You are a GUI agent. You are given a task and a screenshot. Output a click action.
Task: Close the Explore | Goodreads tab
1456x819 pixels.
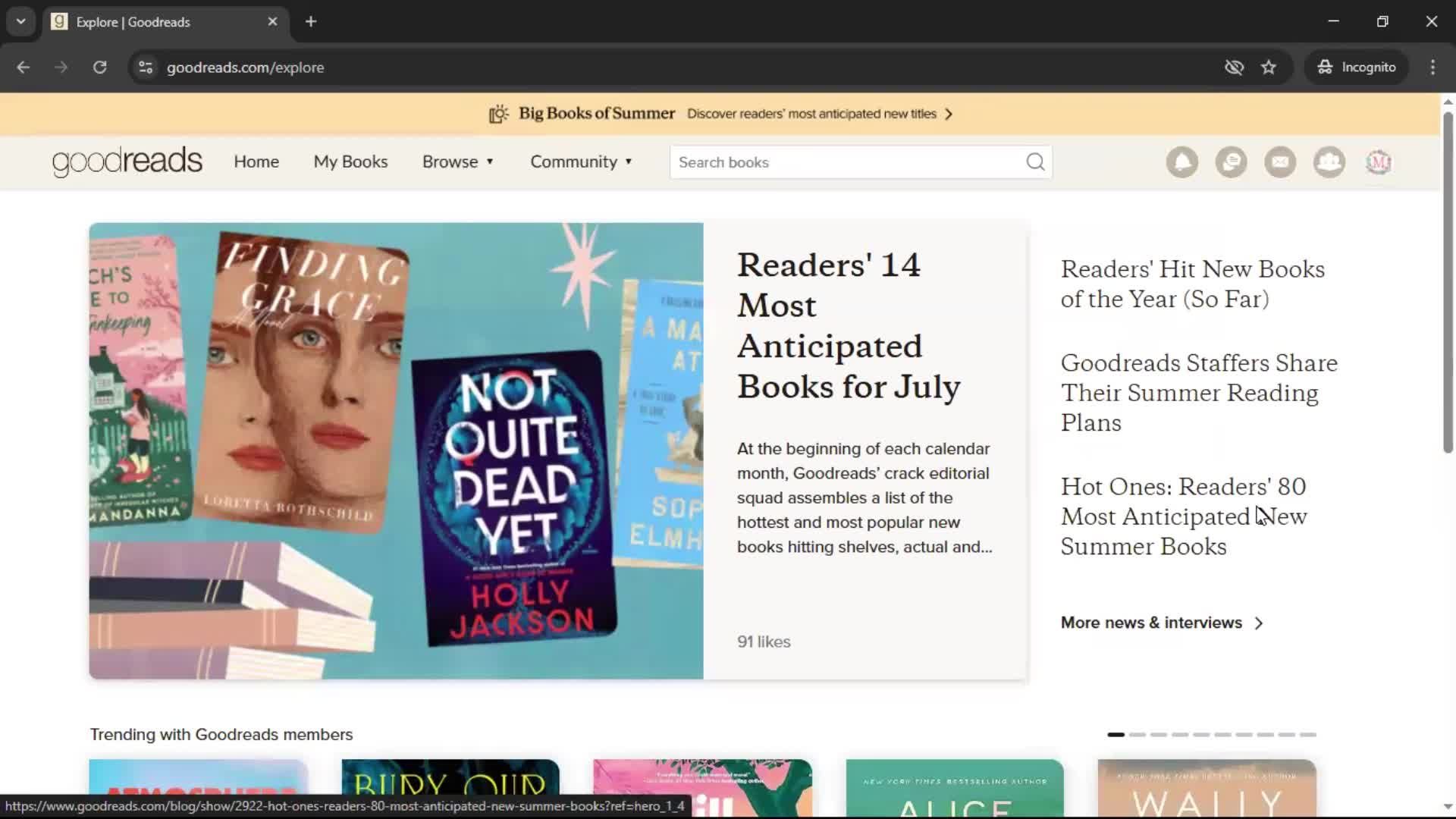272,22
